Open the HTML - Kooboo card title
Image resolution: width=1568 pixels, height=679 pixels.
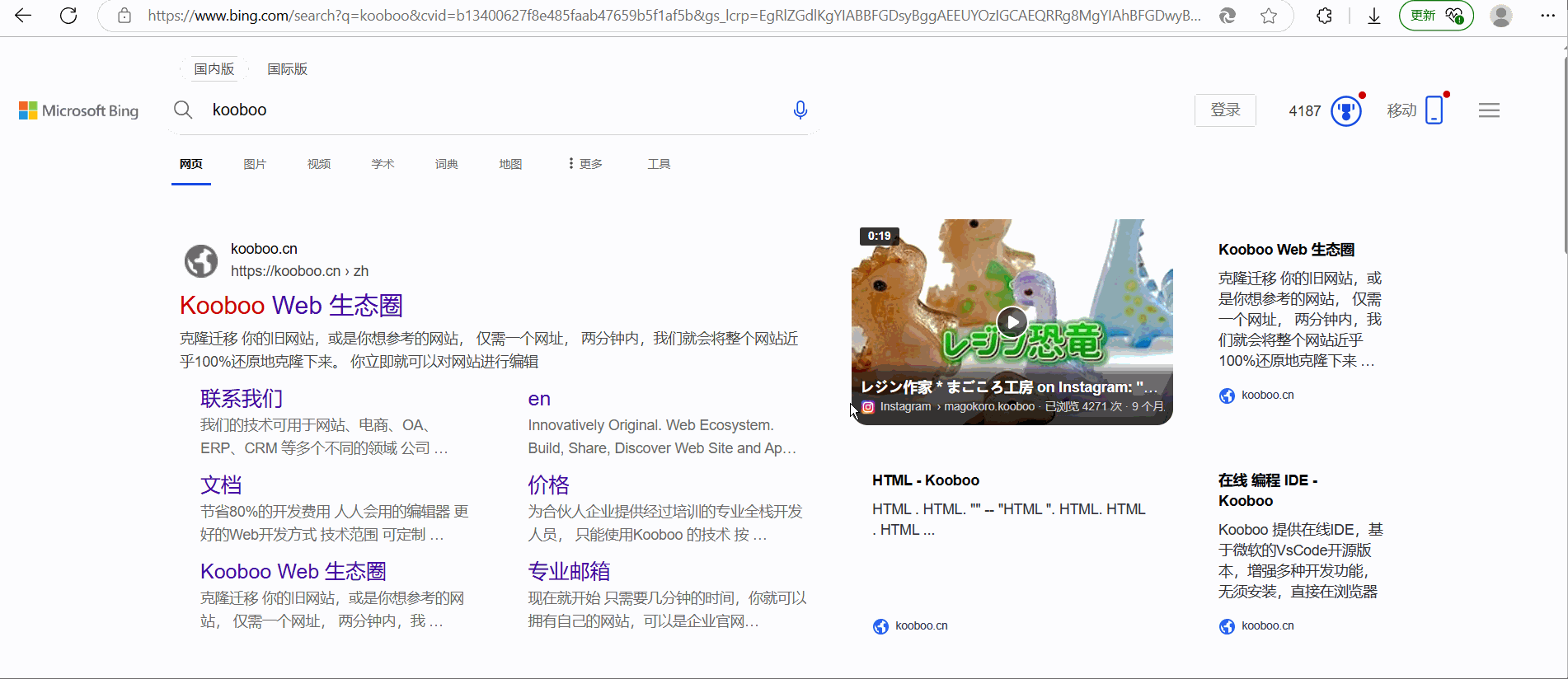(x=926, y=480)
